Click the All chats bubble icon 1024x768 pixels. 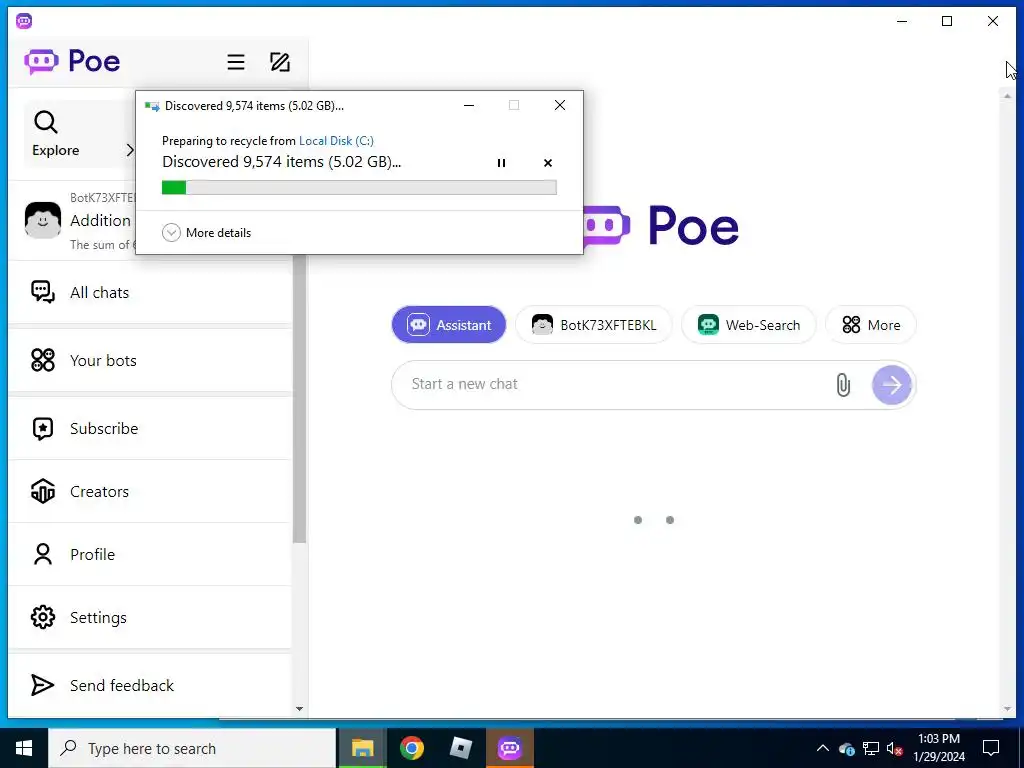43,292
